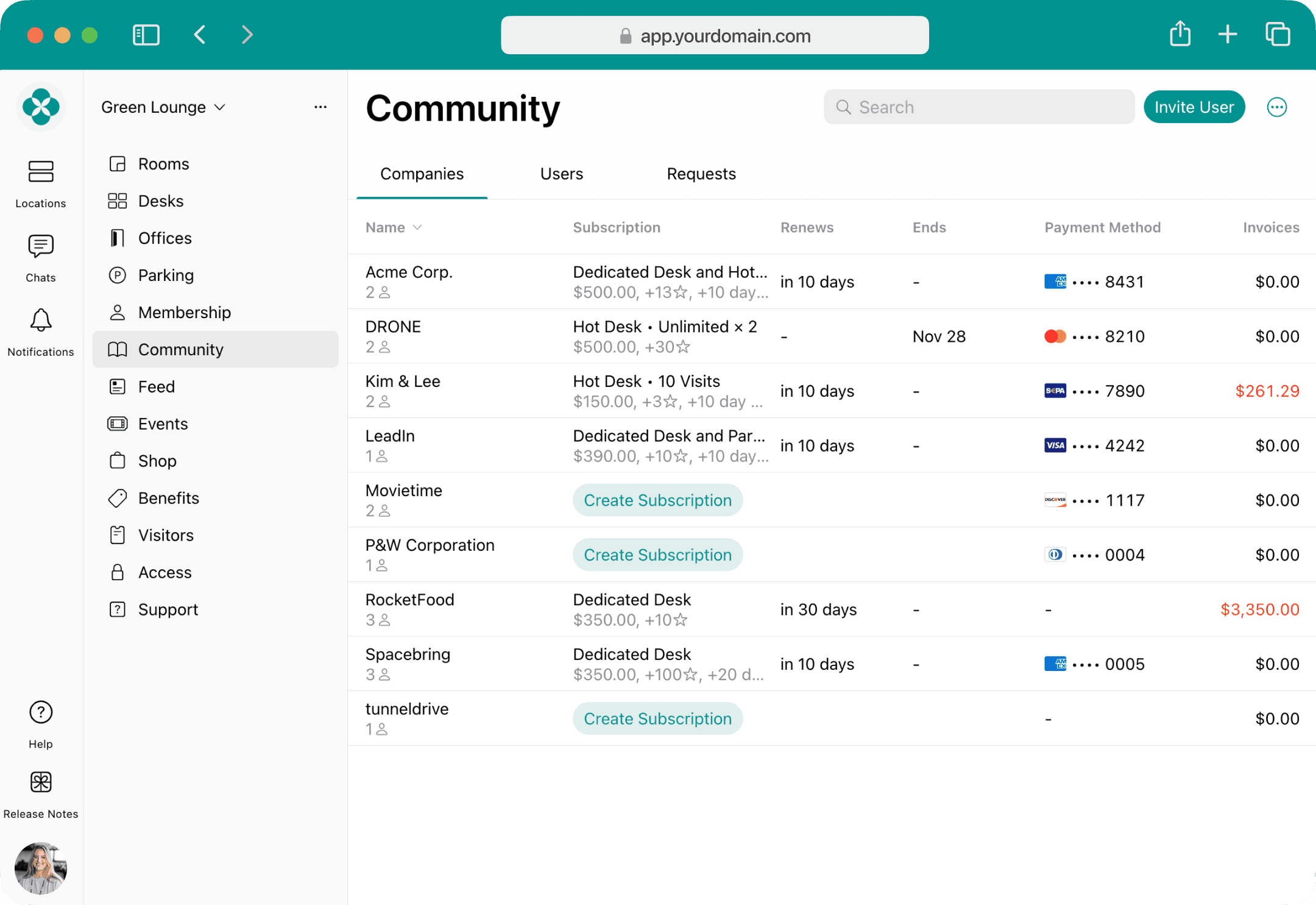Click the Search field
1316x905 pixels.
point(979,107)
